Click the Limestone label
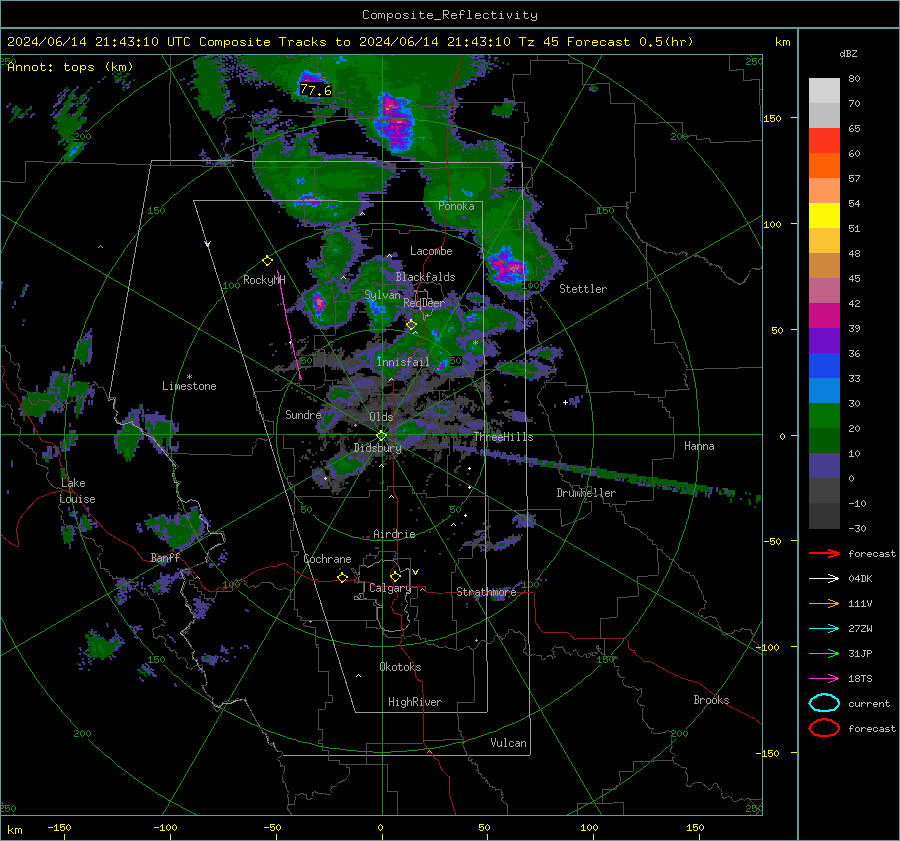900x841 pixels. (189, 386)
